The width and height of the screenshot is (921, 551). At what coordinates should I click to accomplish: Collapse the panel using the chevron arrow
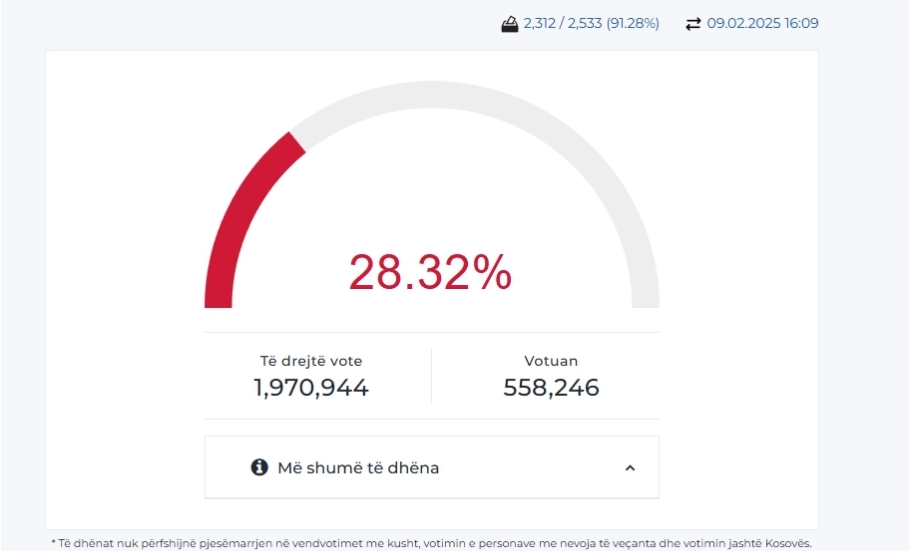[x=630, y=467]
